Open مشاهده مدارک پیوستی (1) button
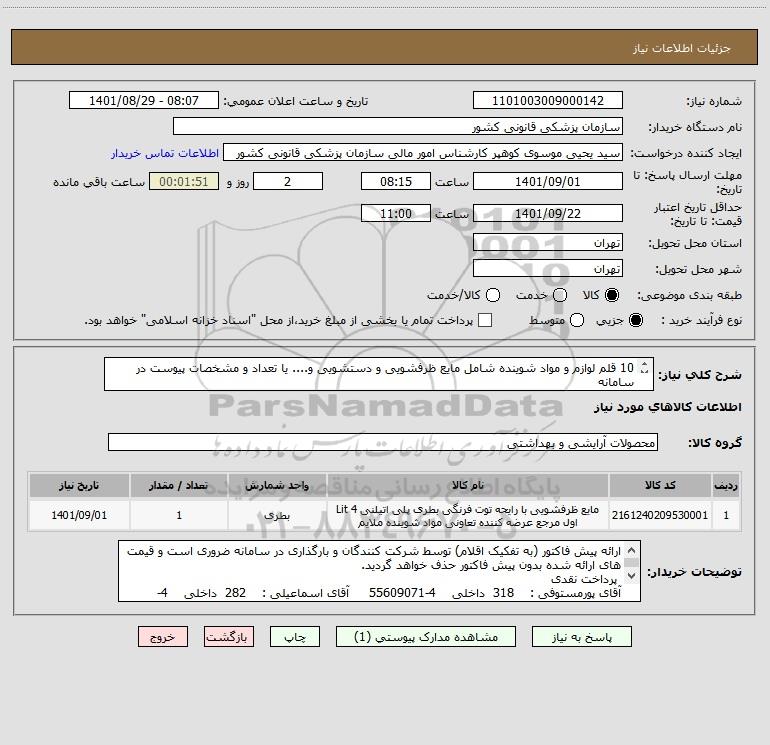 (x=426, y=637)
